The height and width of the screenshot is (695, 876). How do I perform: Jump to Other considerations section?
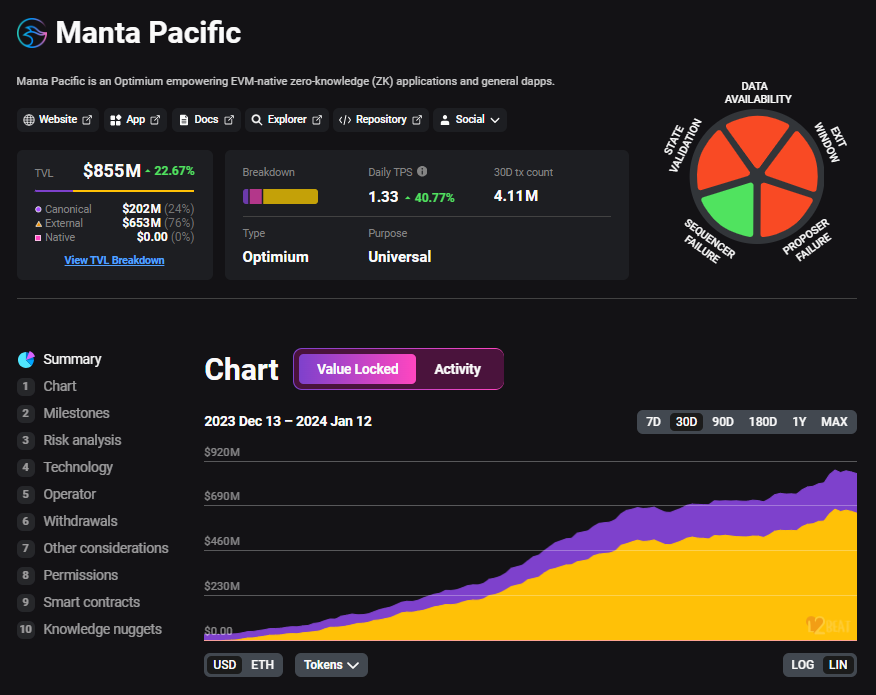[x=106, y=549]
